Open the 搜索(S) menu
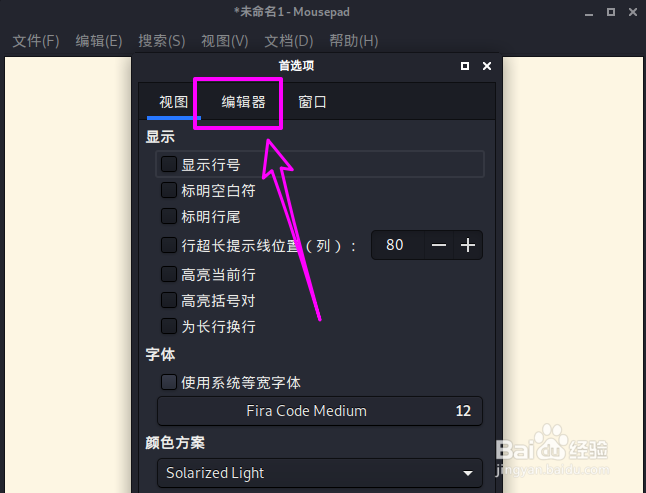Viewport: 646px width, 493px height. 162,41
